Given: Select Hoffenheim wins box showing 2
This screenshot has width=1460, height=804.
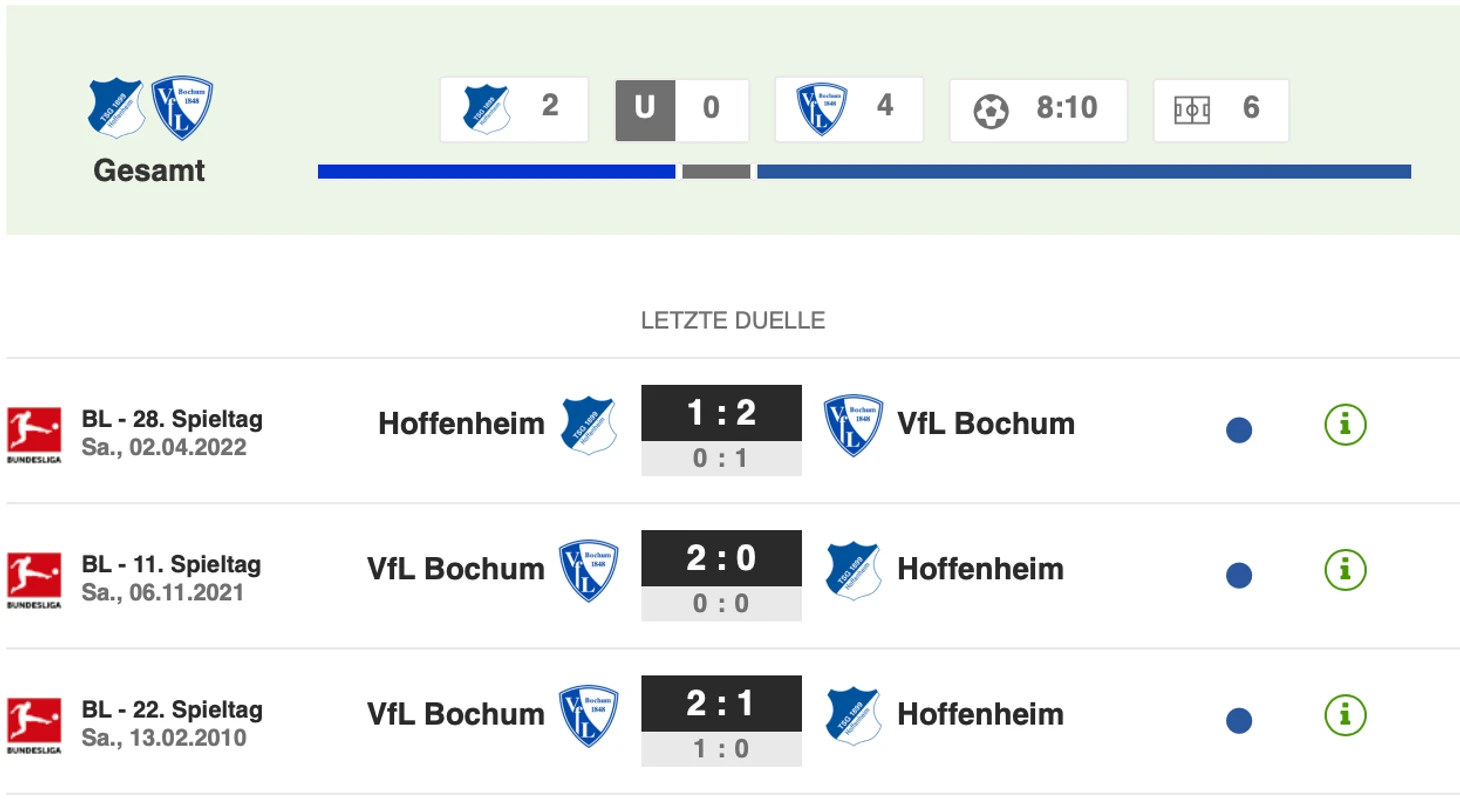Looking at the screenshot, I should pyautogui.click(x=514, y=109).
